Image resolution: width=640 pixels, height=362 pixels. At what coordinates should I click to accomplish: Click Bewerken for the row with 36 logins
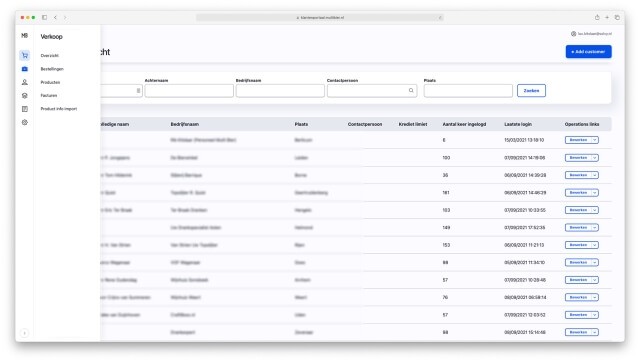tap(578, 175)
